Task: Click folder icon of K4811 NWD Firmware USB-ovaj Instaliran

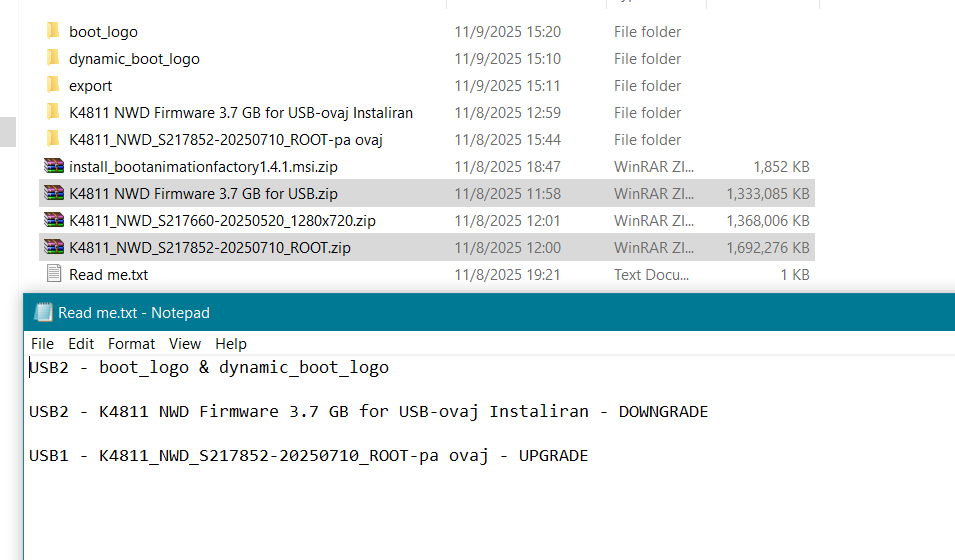Action: 53,112
